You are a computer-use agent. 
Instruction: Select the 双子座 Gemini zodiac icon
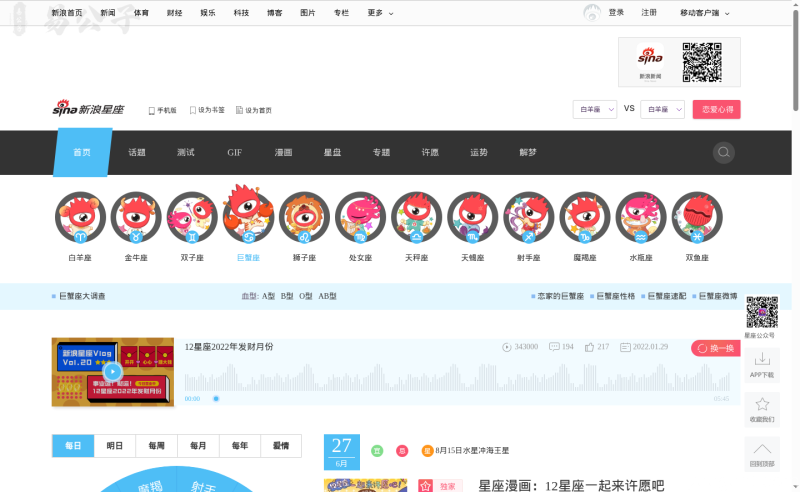192,217
